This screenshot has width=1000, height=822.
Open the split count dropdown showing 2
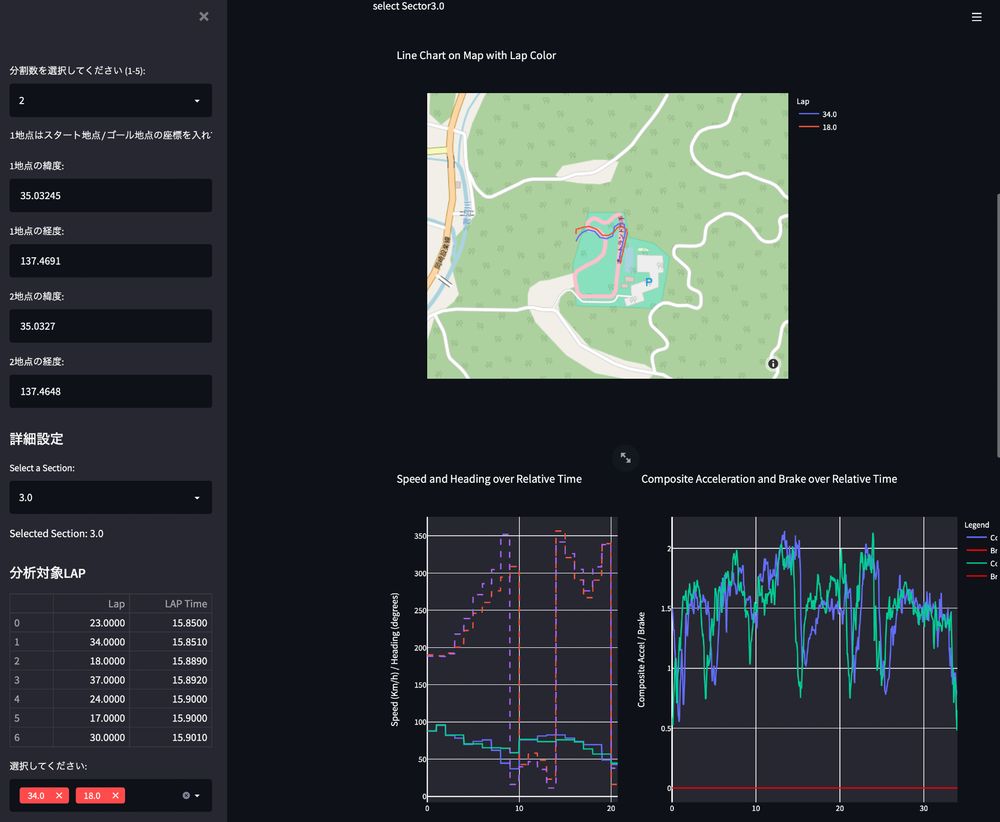[110, 100]
